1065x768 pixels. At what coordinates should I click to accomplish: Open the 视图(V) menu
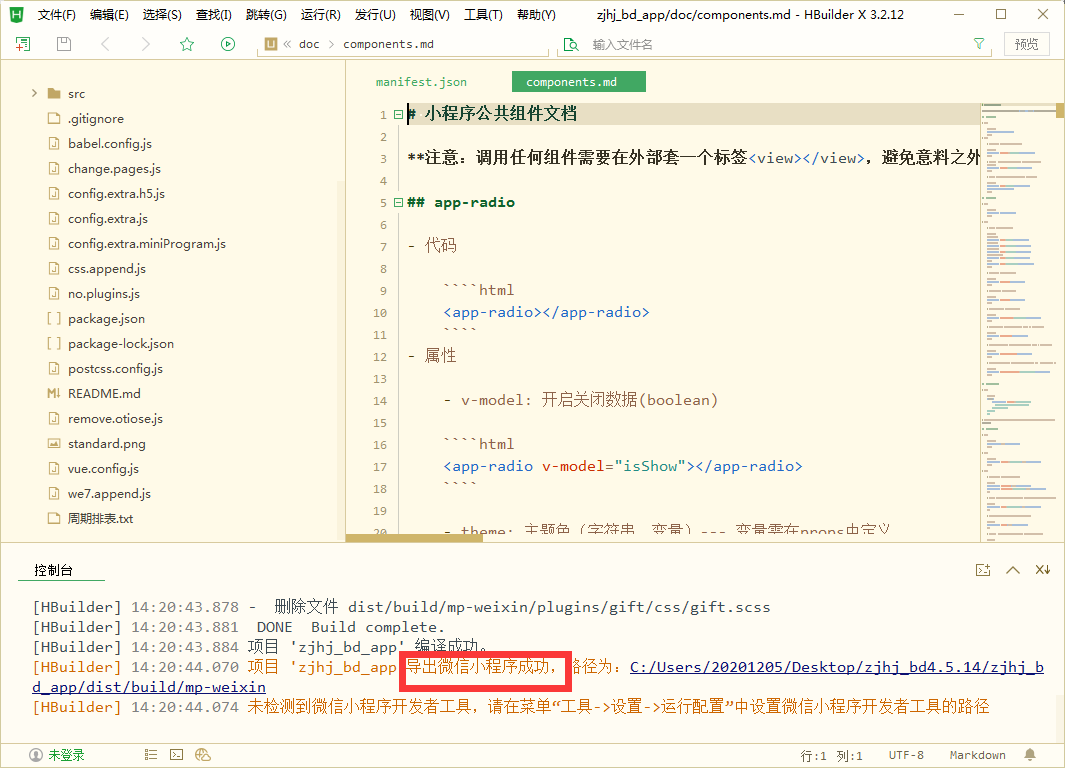(429, 14)
